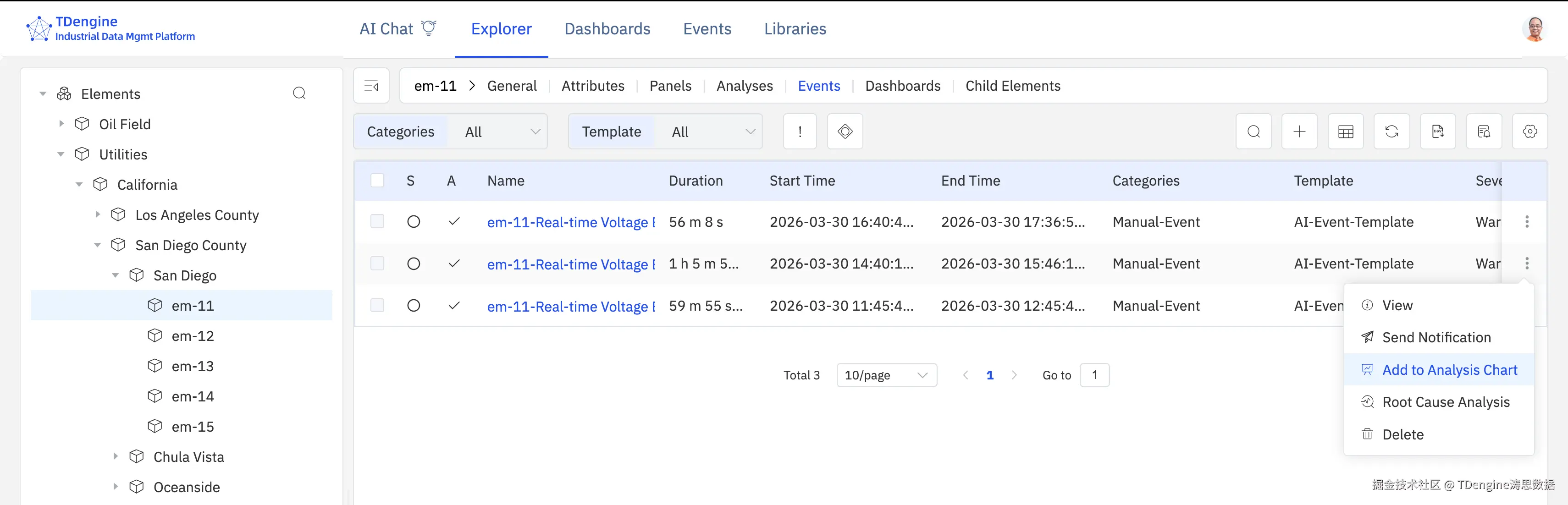Image resolution: width=1568 pixels, height=505 pixels.
Task: Click the em-11 breadcrumb label
Action: coord(435,86)
